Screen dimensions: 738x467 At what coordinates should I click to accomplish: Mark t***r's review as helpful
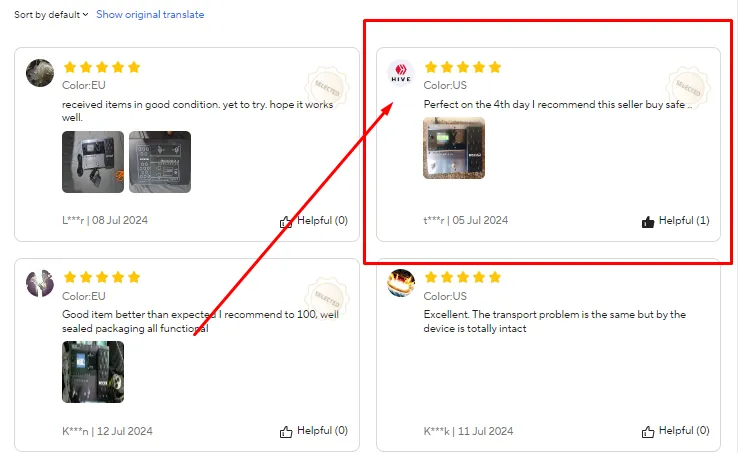(648, 222)
